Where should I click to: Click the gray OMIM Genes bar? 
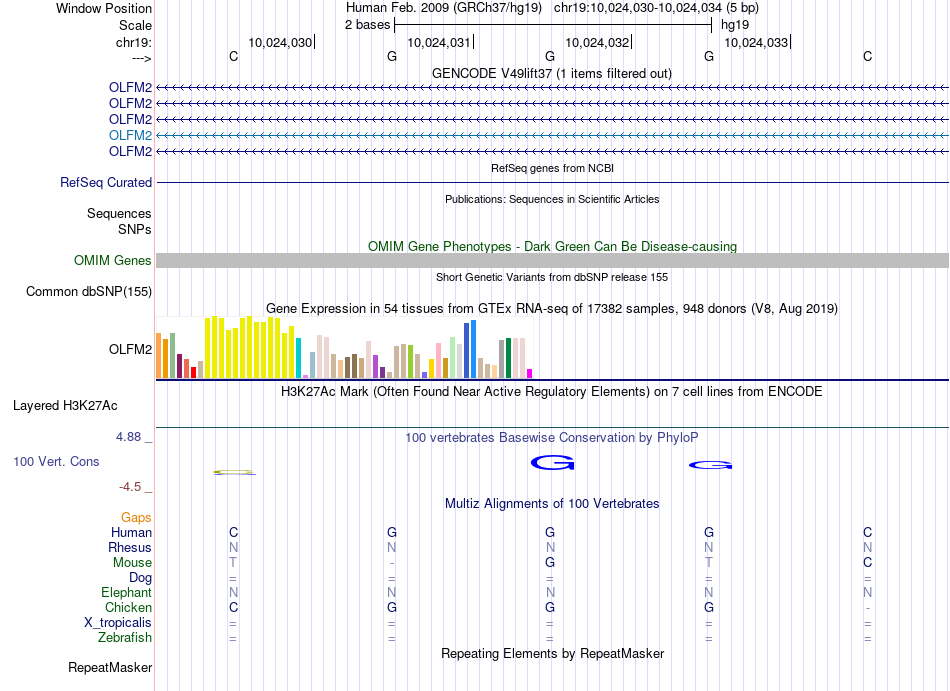(552, 260)
